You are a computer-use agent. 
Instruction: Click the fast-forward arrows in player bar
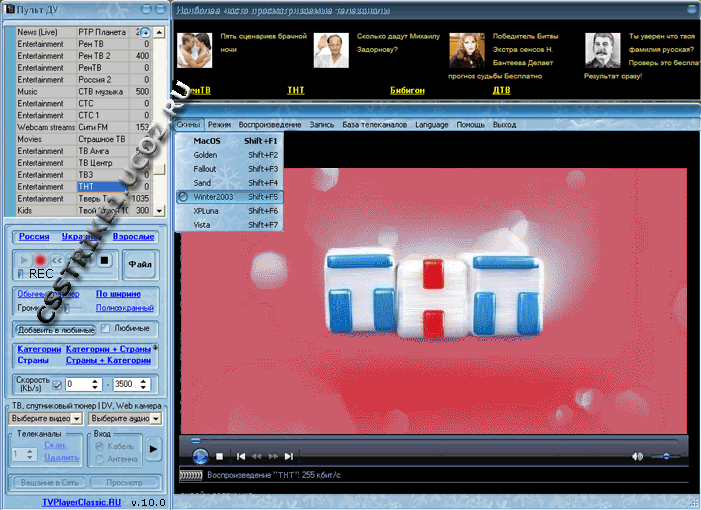click(x=273, y=456)
